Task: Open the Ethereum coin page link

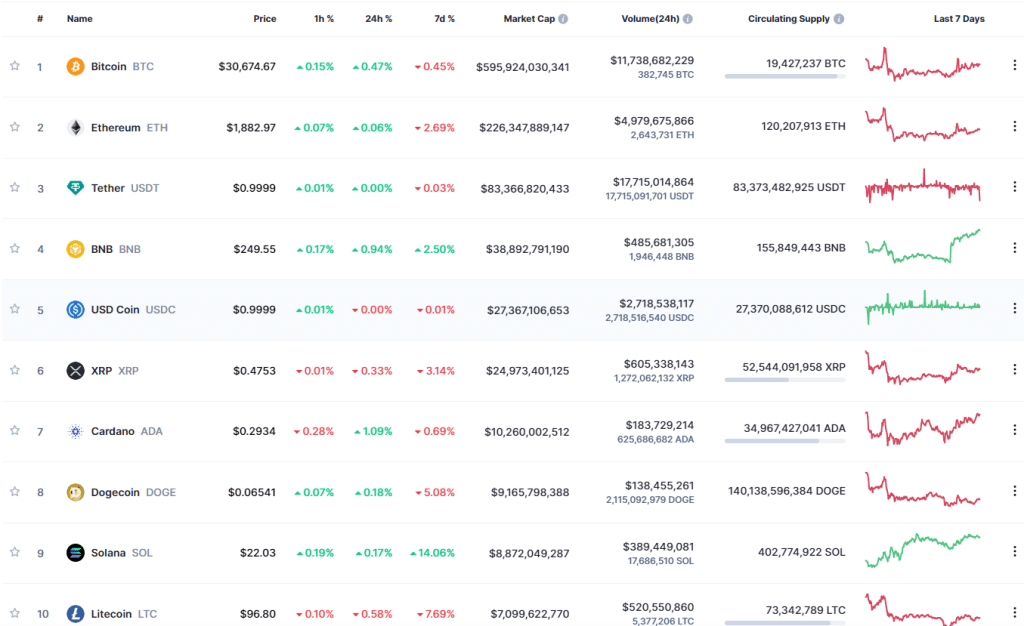Action: (115, 127)
